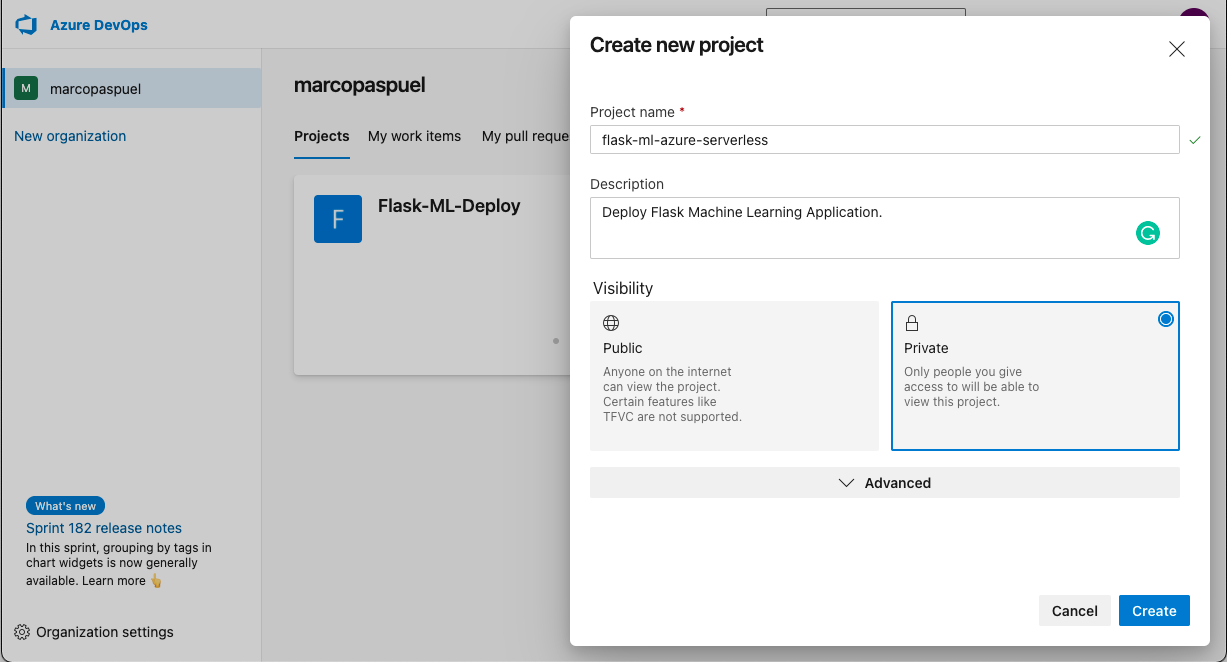Expand the Advanced section
The width and height of the screenshot is (1227, 662).
point(884,483)
